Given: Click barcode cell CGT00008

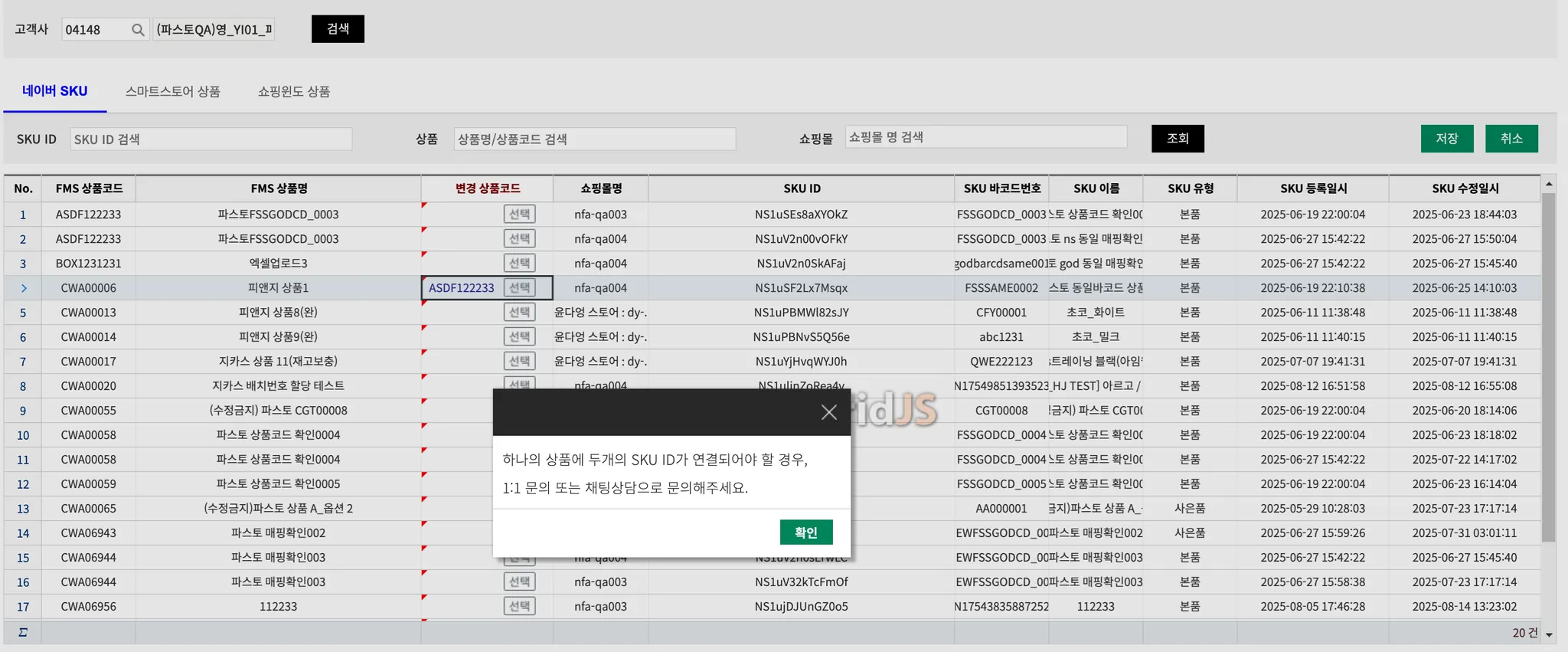Looking at the screenshot, I should (x=1001, y=411).
